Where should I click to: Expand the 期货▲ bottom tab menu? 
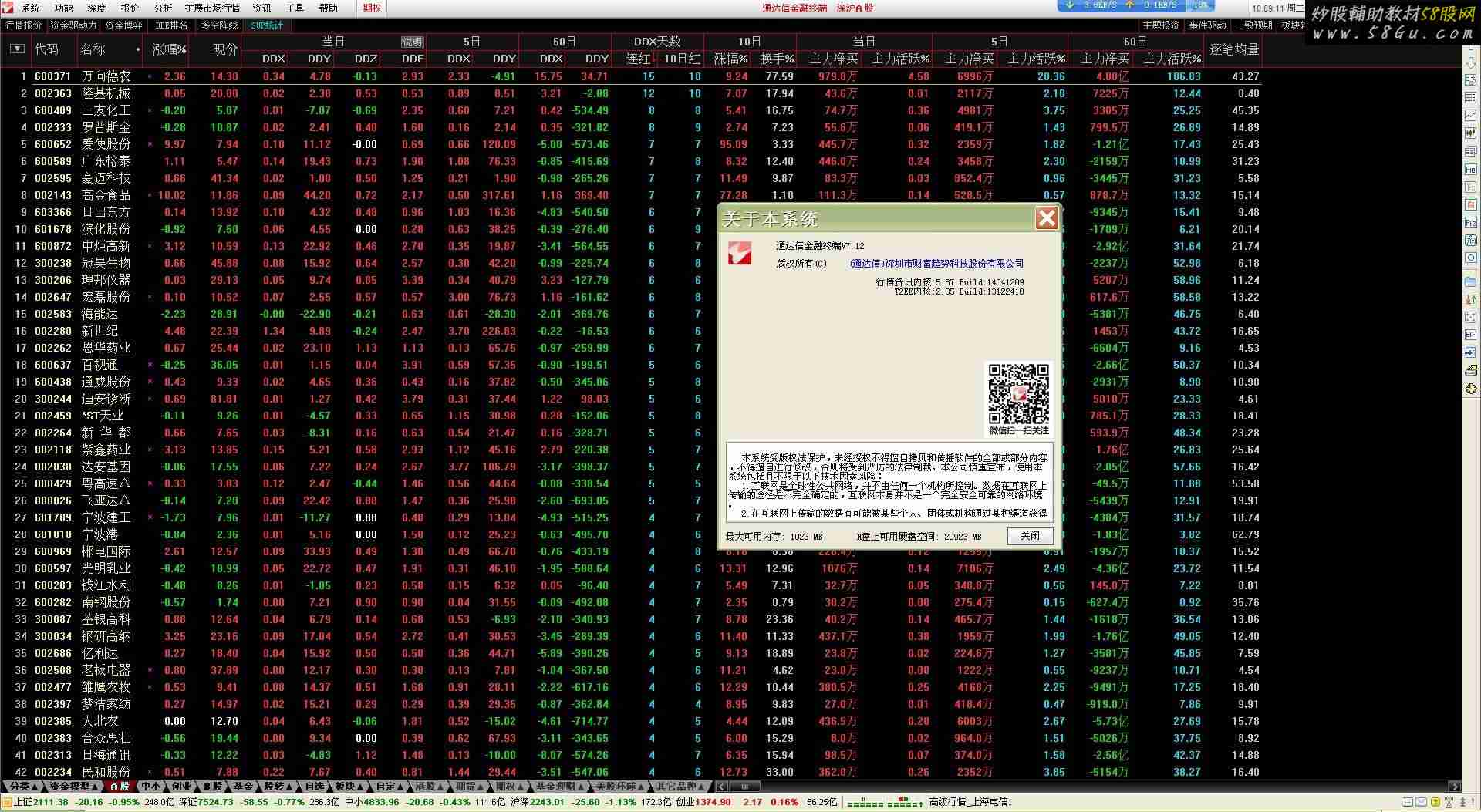469,787
